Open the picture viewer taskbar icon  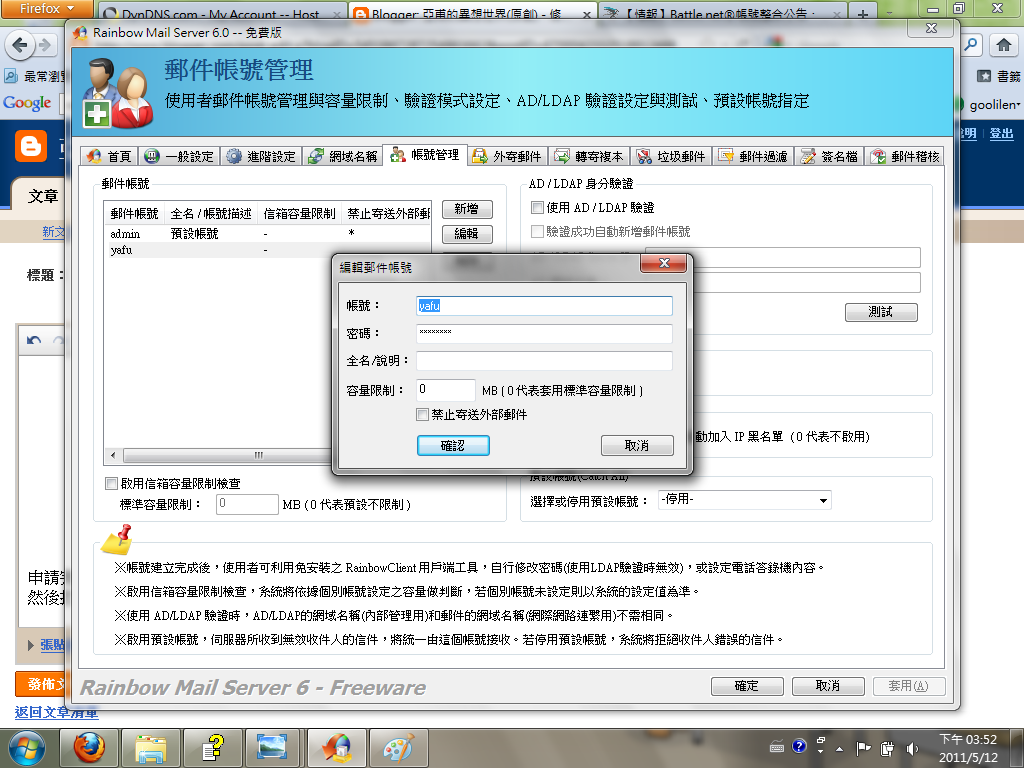click(x=272, y=748)
